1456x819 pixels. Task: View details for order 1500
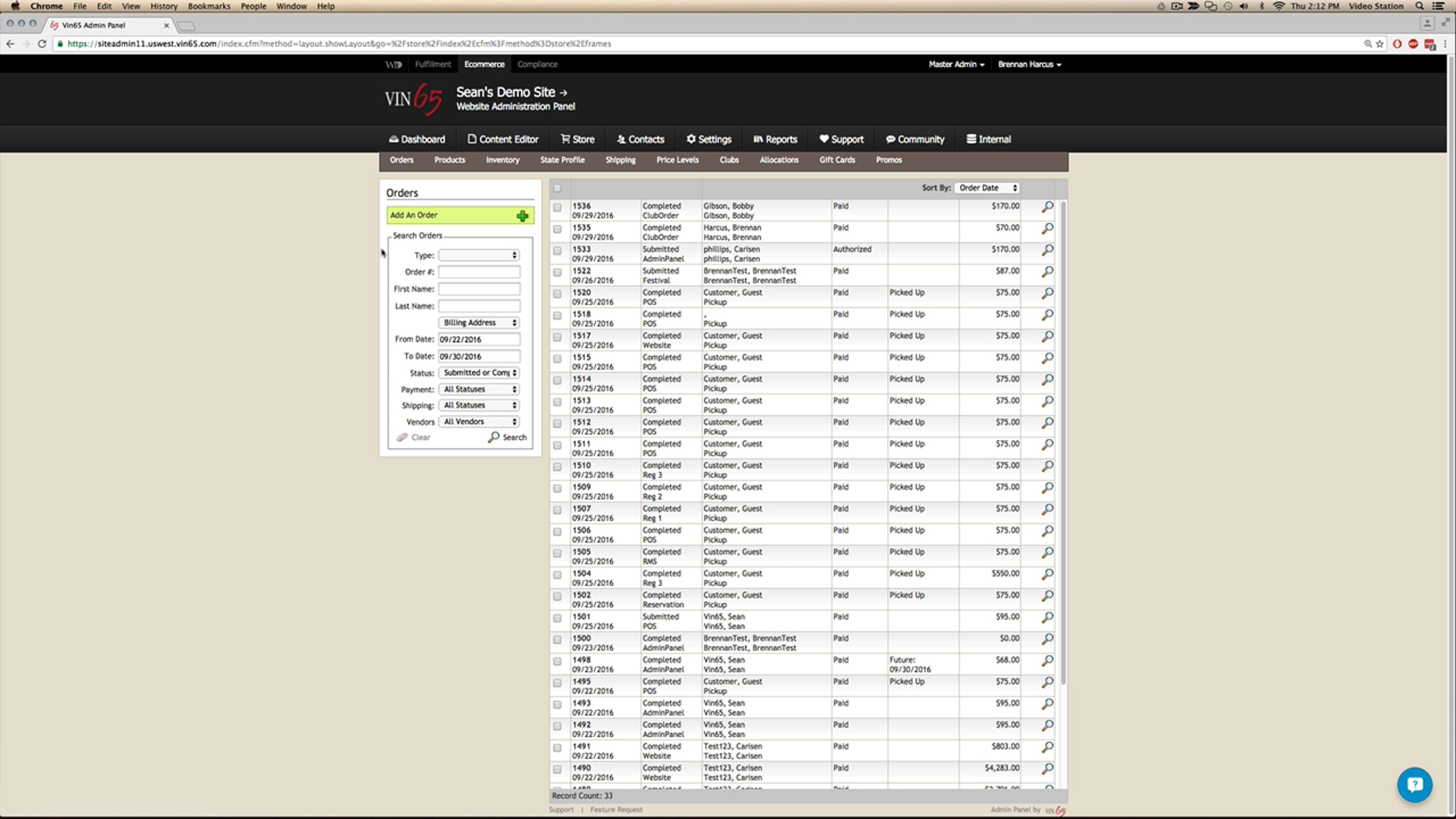click(1047, 639)
